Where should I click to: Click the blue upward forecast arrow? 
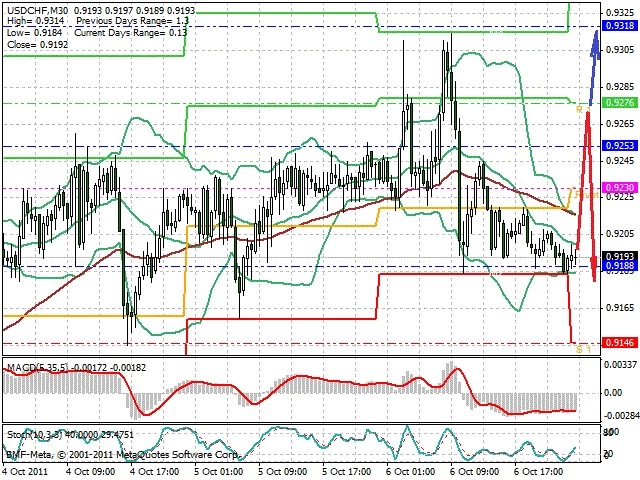point(595,68)
